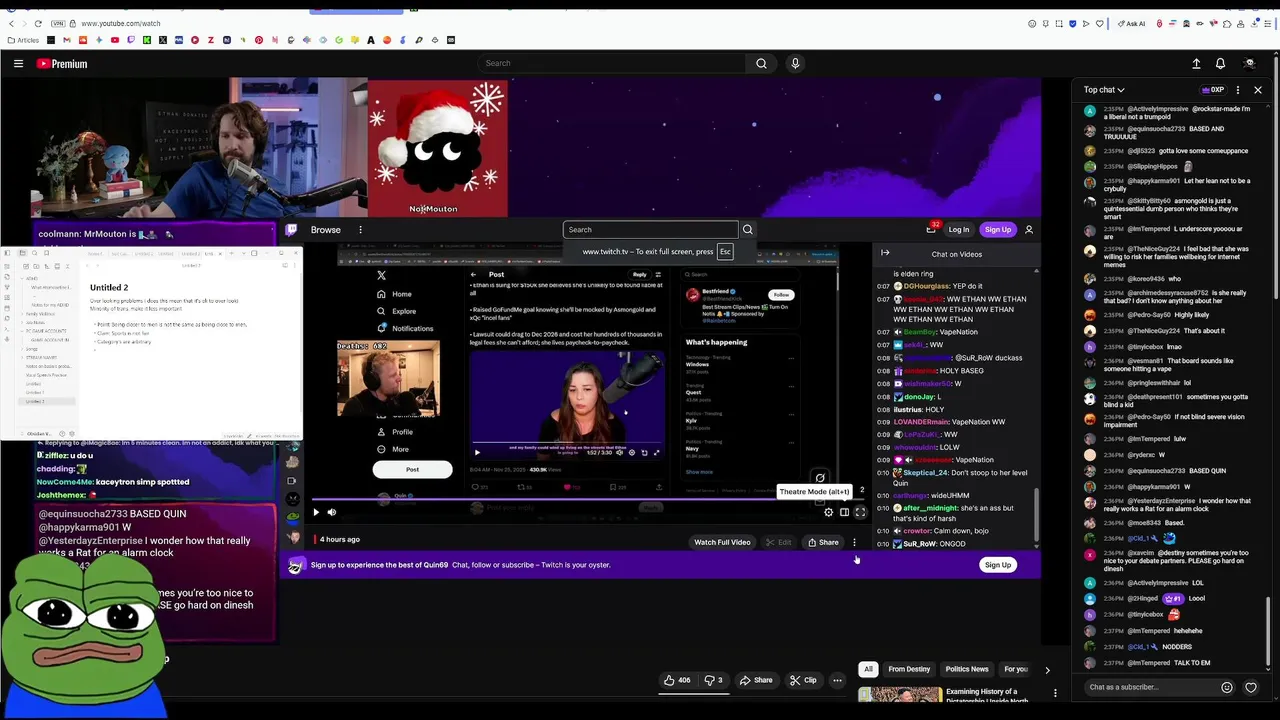Click the address bar URL youtube.com/watch
The width and height of the screenshot is (1280, 720).
(120, 23)
